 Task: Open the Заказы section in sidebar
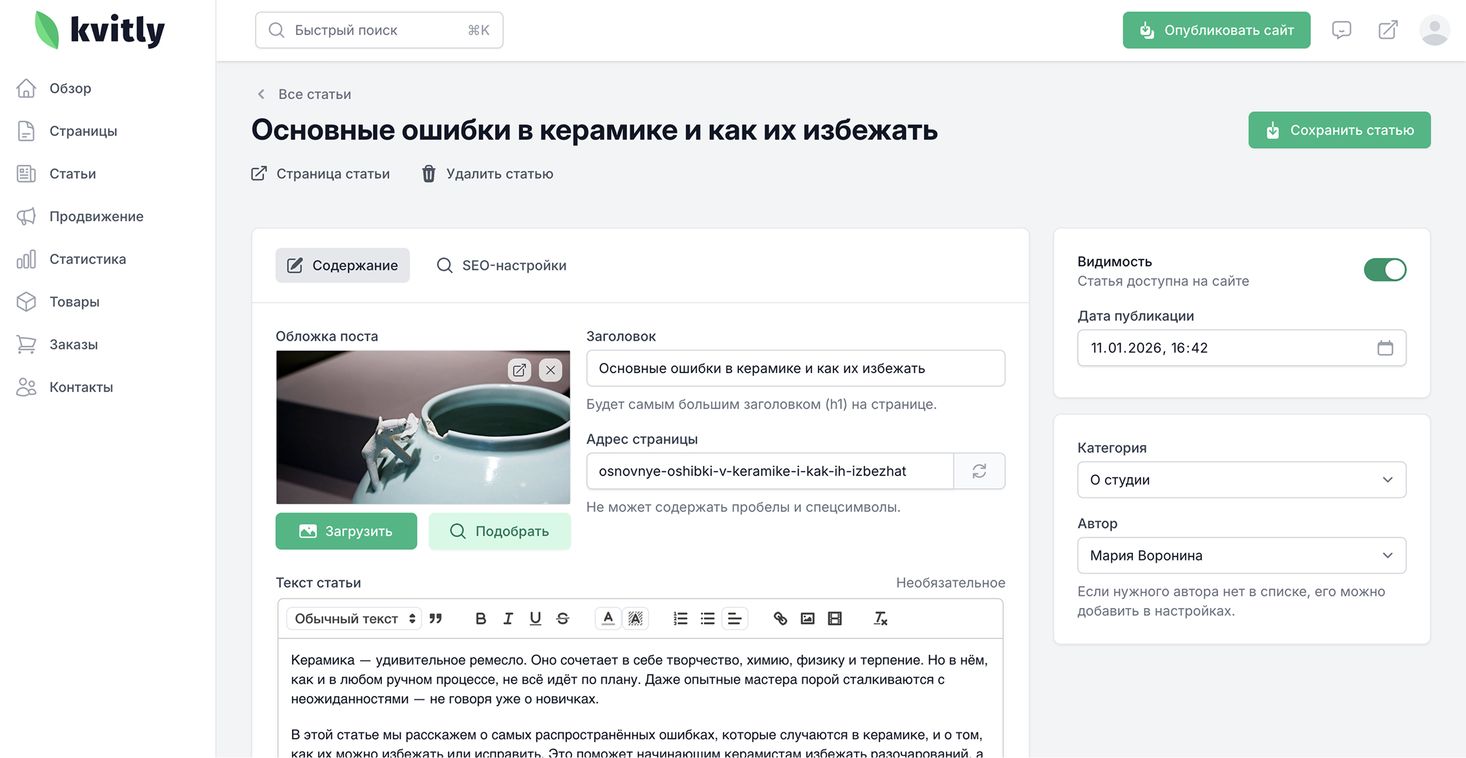coord(57,344)
